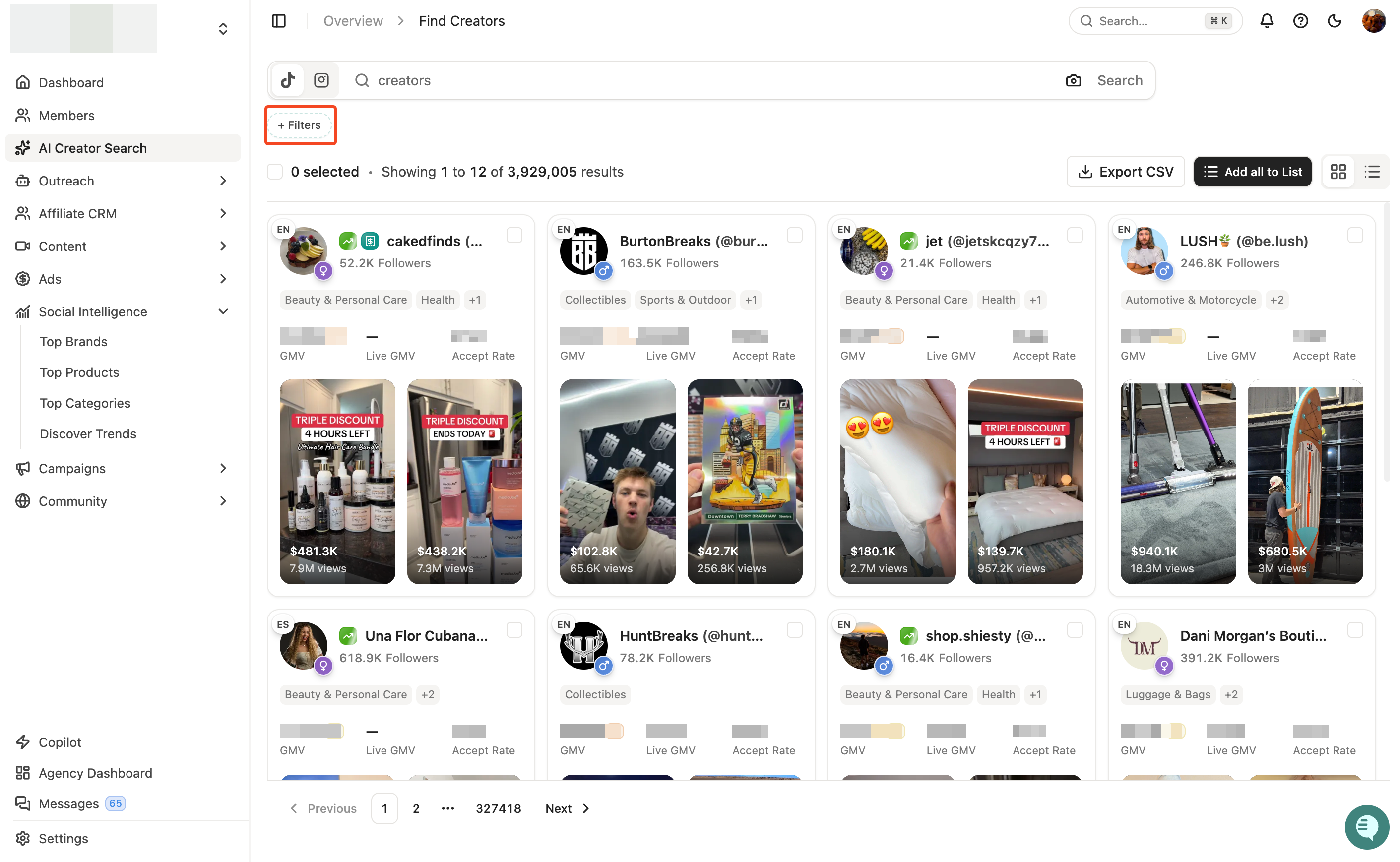Select the shop.shiesty creator checkbox
1400x862 pixels.
point(1075,630)
